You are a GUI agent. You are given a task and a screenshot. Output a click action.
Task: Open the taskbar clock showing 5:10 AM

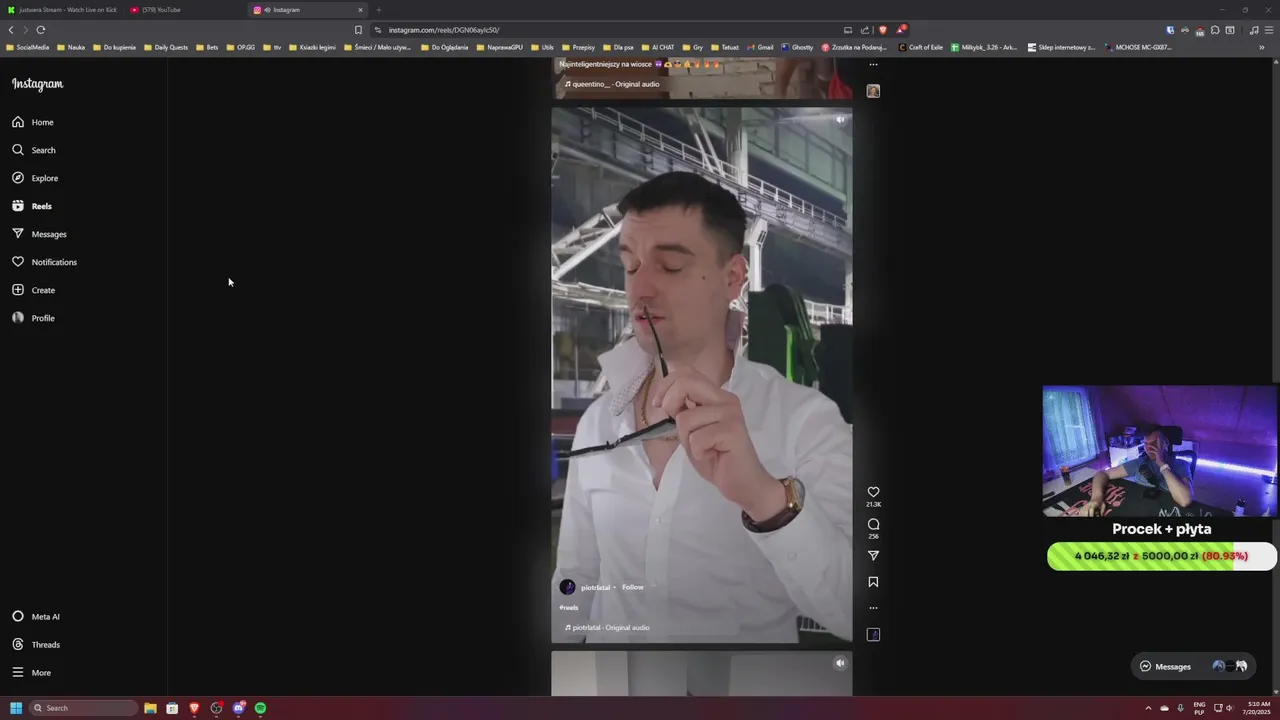(1257, 708)
